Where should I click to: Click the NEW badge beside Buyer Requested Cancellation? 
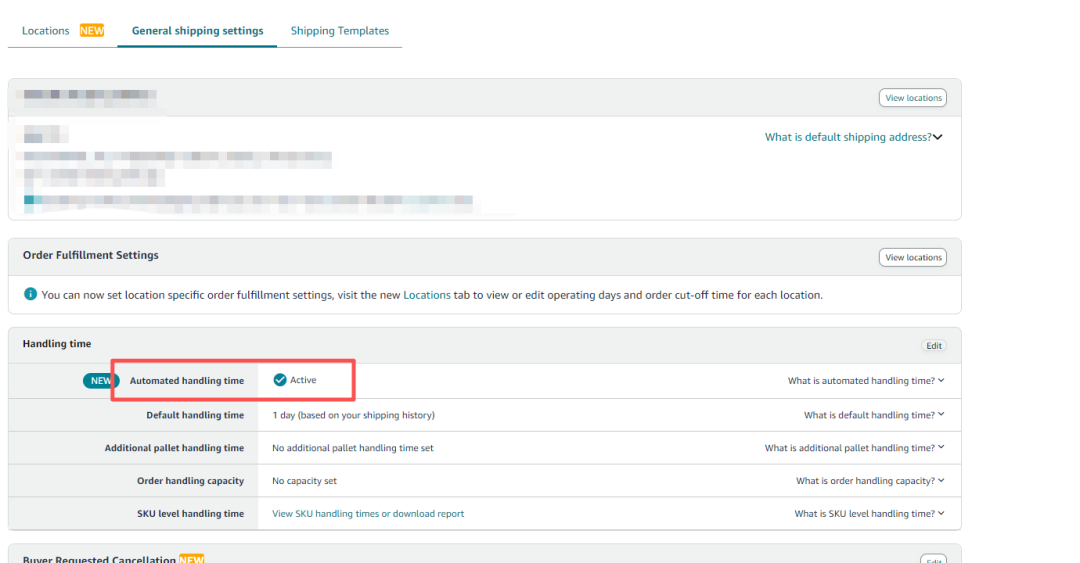[191, 559]
